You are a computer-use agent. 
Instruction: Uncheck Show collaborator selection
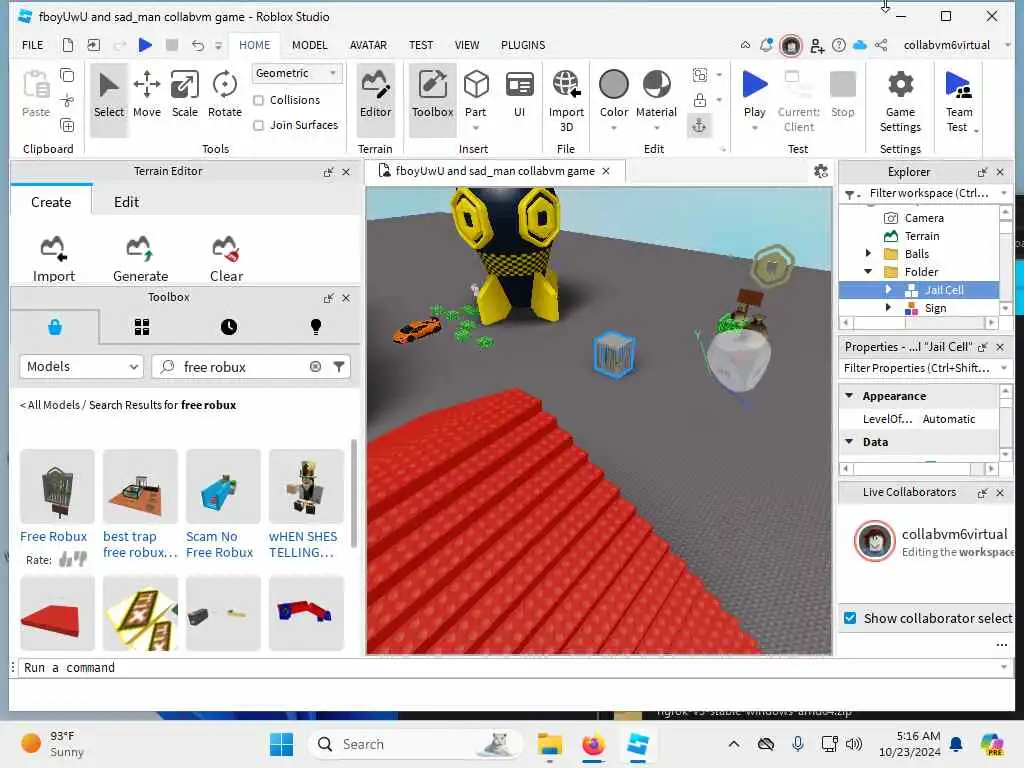tap(850, 618)
